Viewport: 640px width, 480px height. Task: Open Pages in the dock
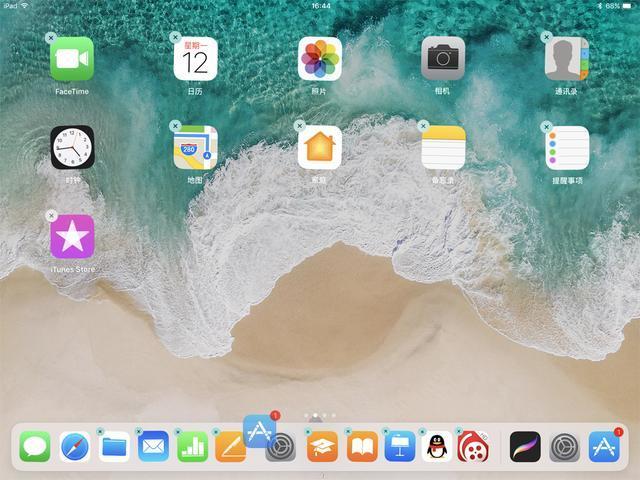[229, 447]
